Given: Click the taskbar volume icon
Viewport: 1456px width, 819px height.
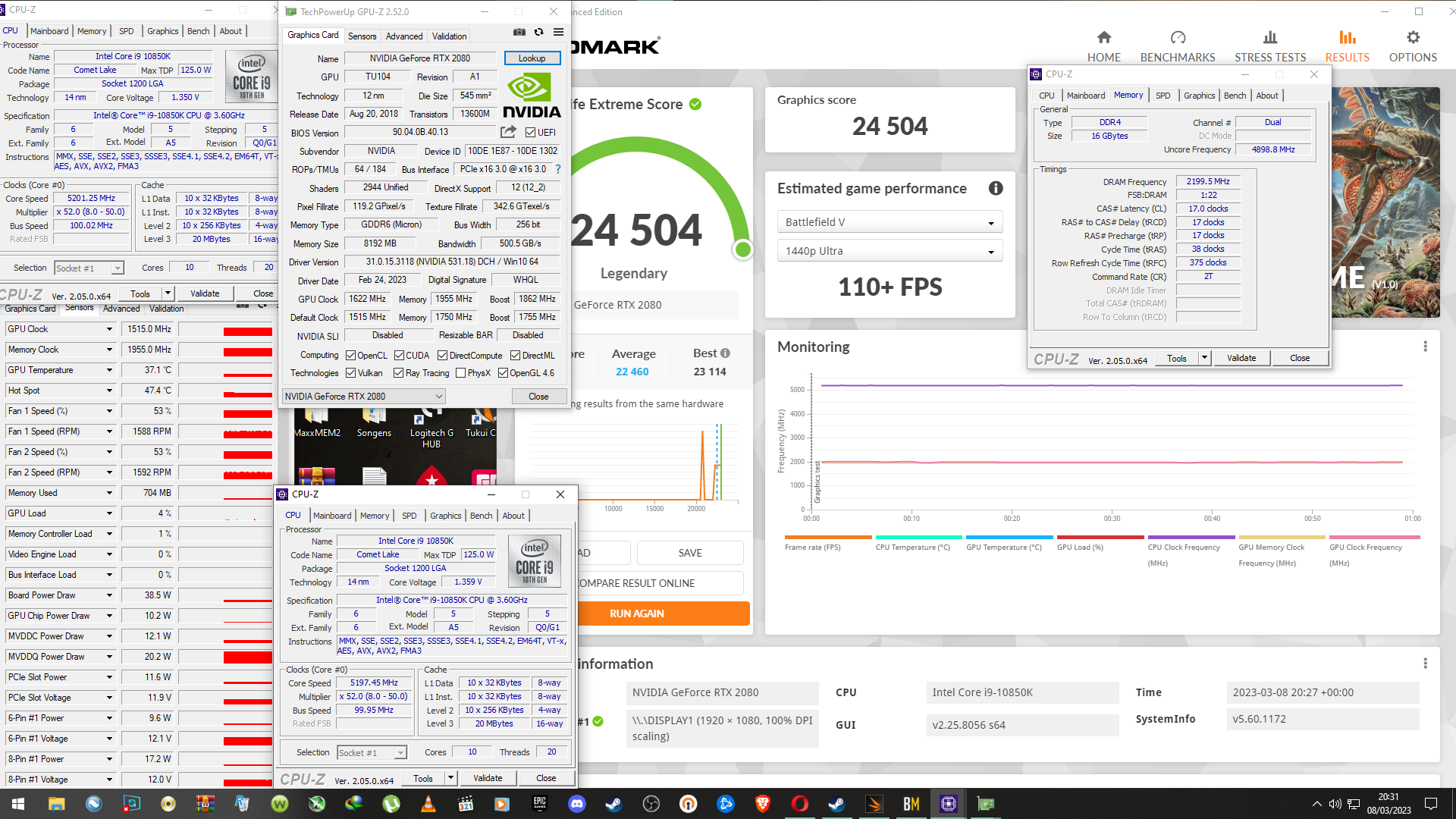Looking at the screenshot, I should pyautogui.click(x=1335, y=804).
